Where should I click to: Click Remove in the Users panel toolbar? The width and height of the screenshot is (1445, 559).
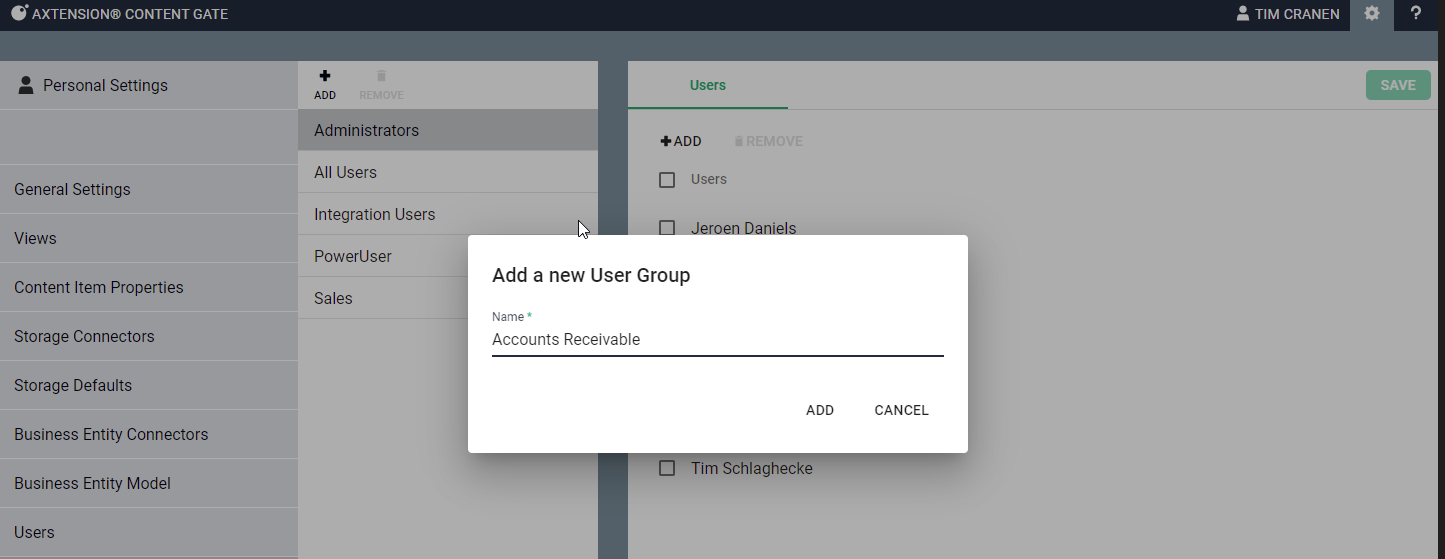768,142
